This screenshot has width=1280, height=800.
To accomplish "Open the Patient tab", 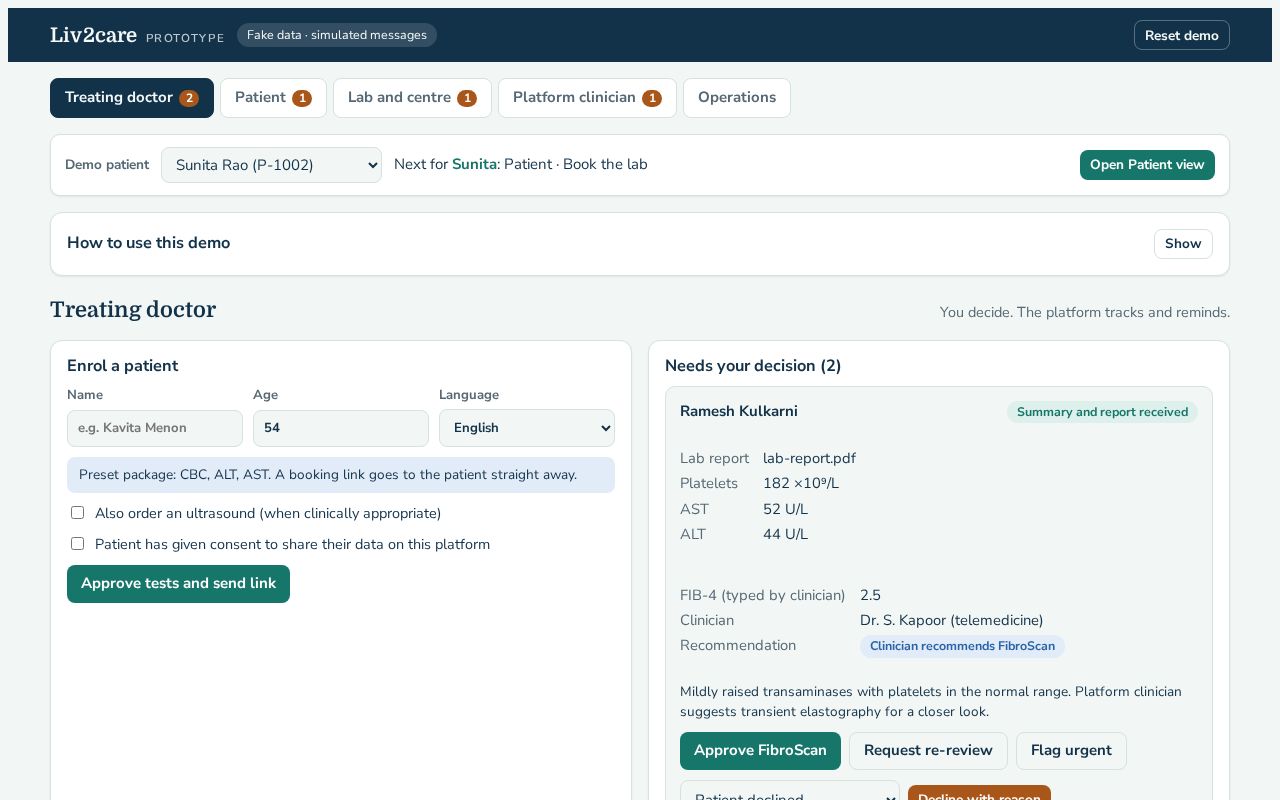I will pos(273,98).
